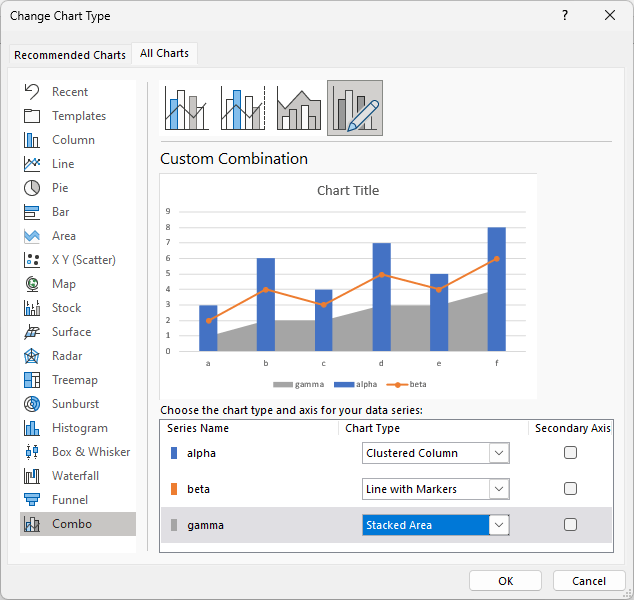
Task: Choose the Line chart icon
Action: (x=32, y=164)
